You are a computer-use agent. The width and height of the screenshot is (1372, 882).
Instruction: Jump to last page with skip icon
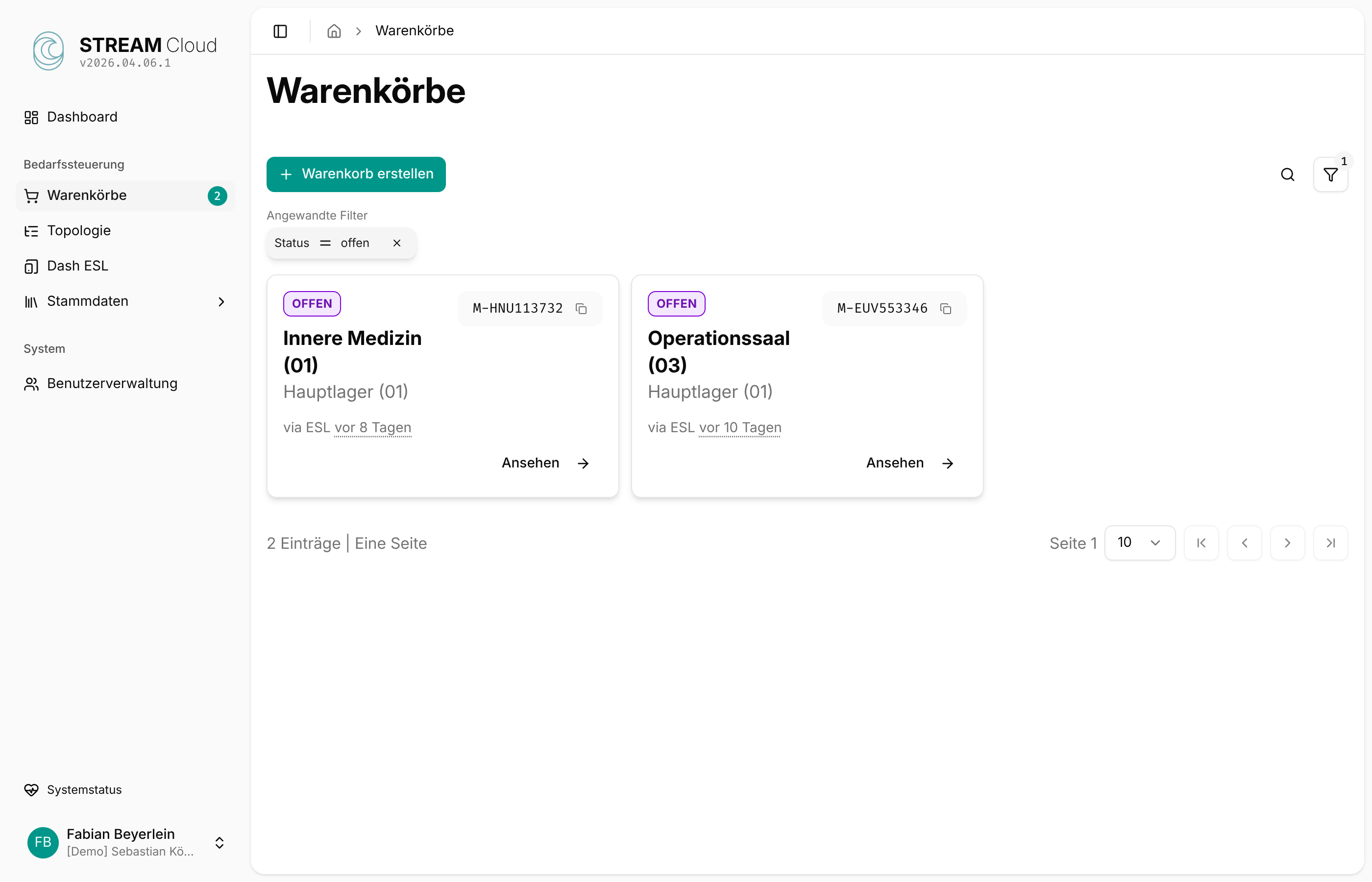coord(1330,542)
